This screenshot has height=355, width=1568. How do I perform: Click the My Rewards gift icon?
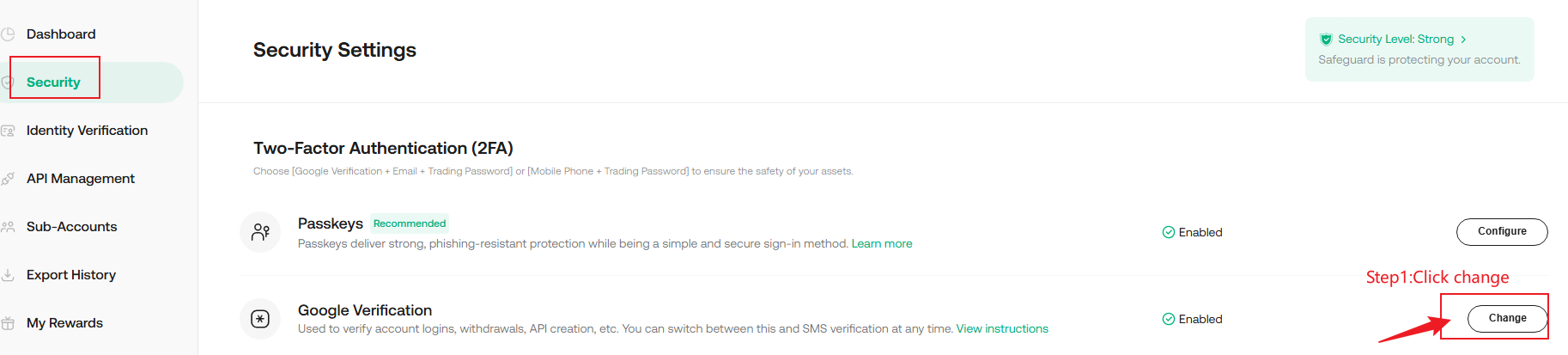click(x=8, y=323)
